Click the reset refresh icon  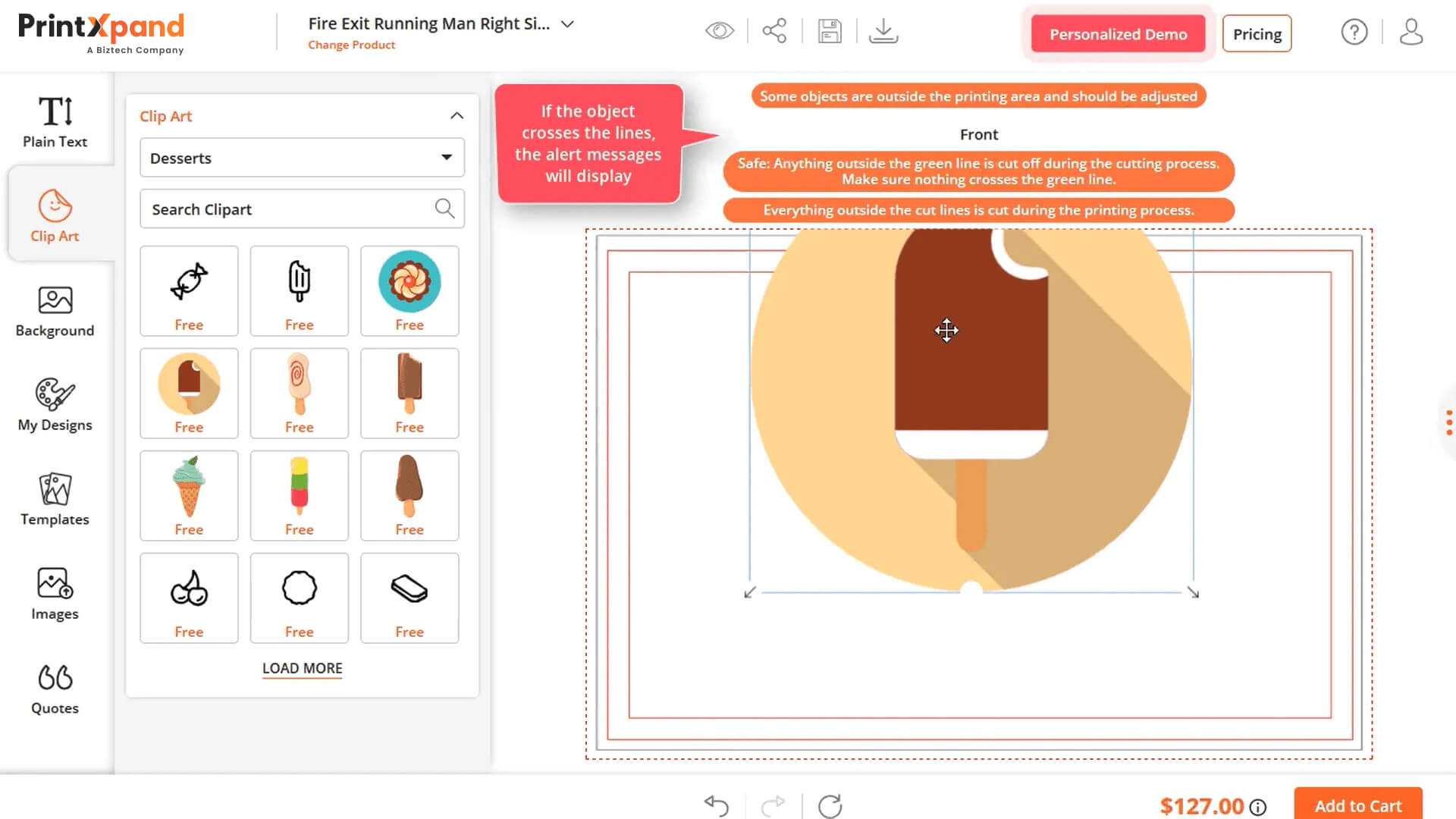point(830,805)
